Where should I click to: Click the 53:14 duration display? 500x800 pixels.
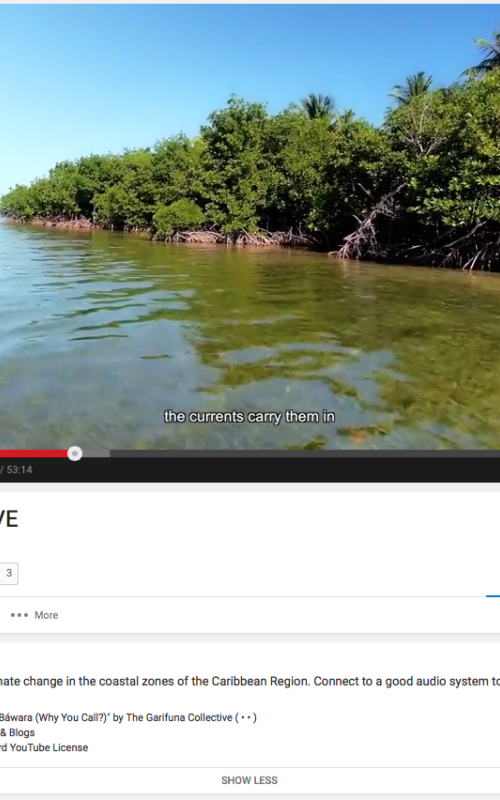click(x=19, y=469)
